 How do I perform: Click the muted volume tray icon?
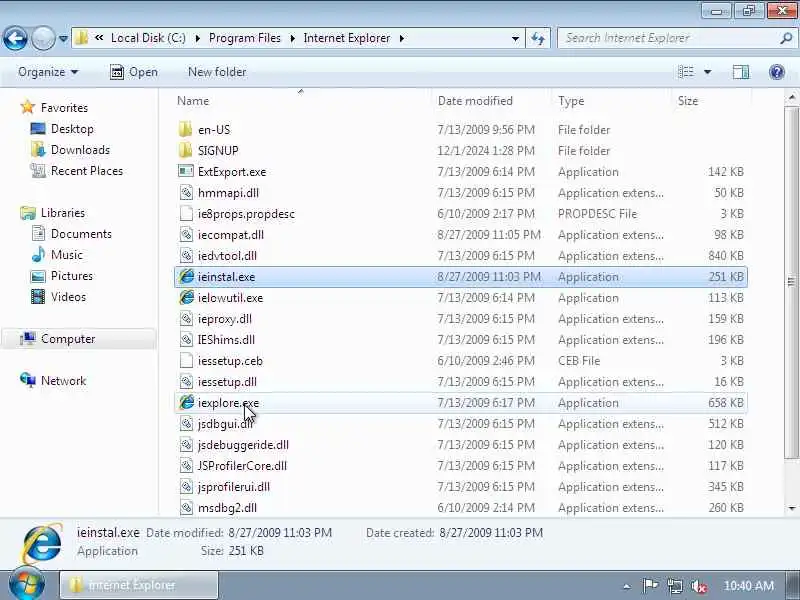[698, 586]
